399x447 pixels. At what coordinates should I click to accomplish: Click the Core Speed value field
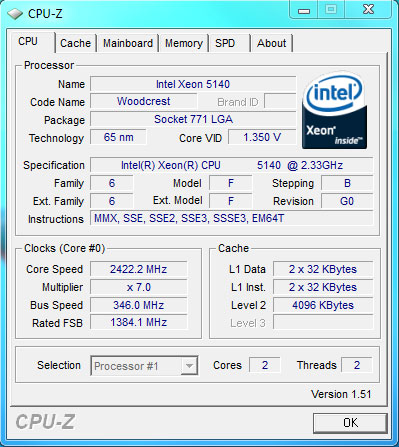139,269
